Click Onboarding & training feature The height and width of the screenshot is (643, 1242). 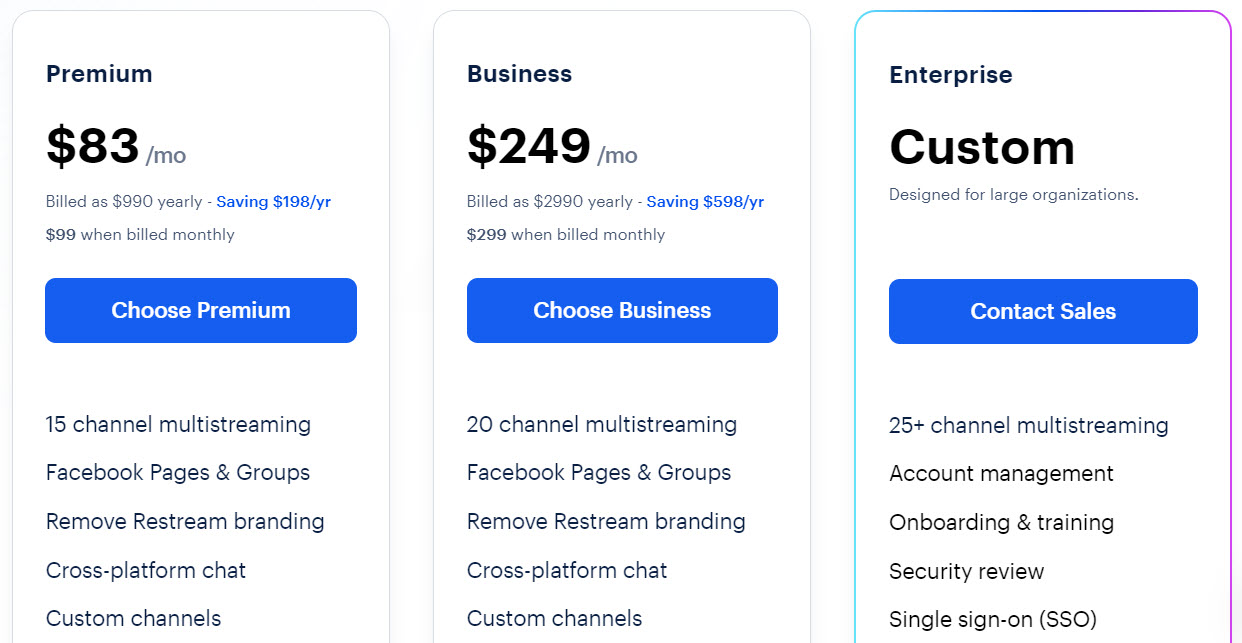tap(1001, 522)
